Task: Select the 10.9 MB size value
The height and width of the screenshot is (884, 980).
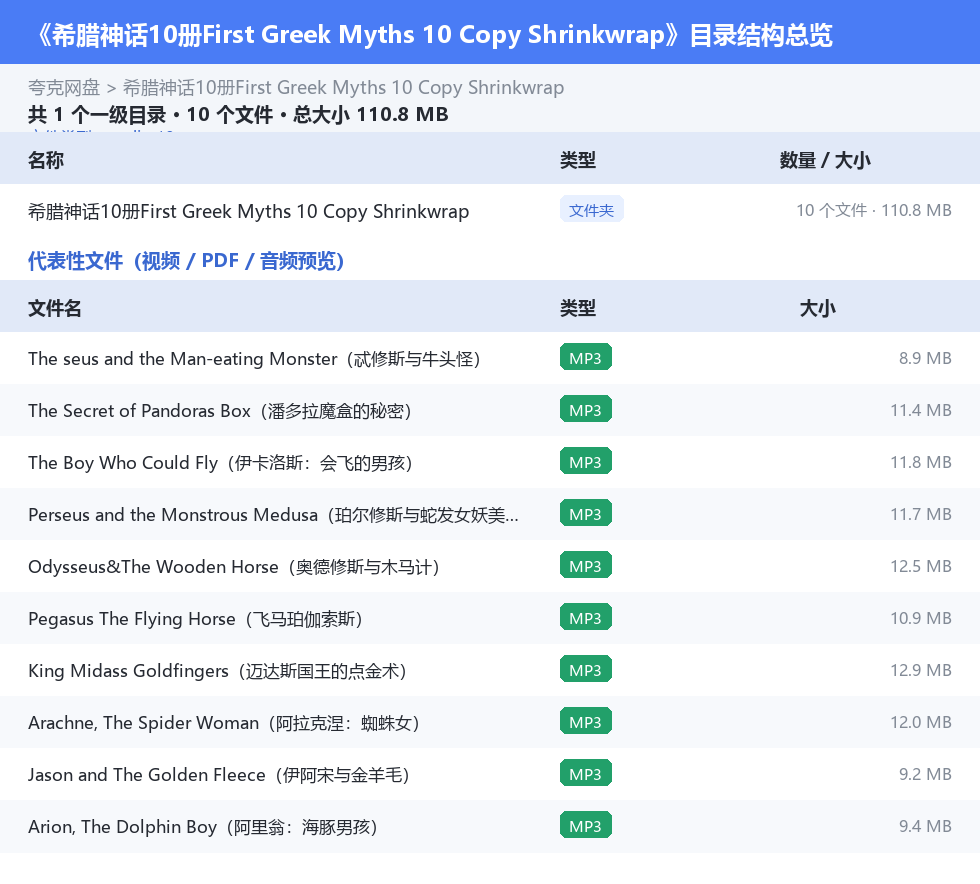Action: click(921, 618)
